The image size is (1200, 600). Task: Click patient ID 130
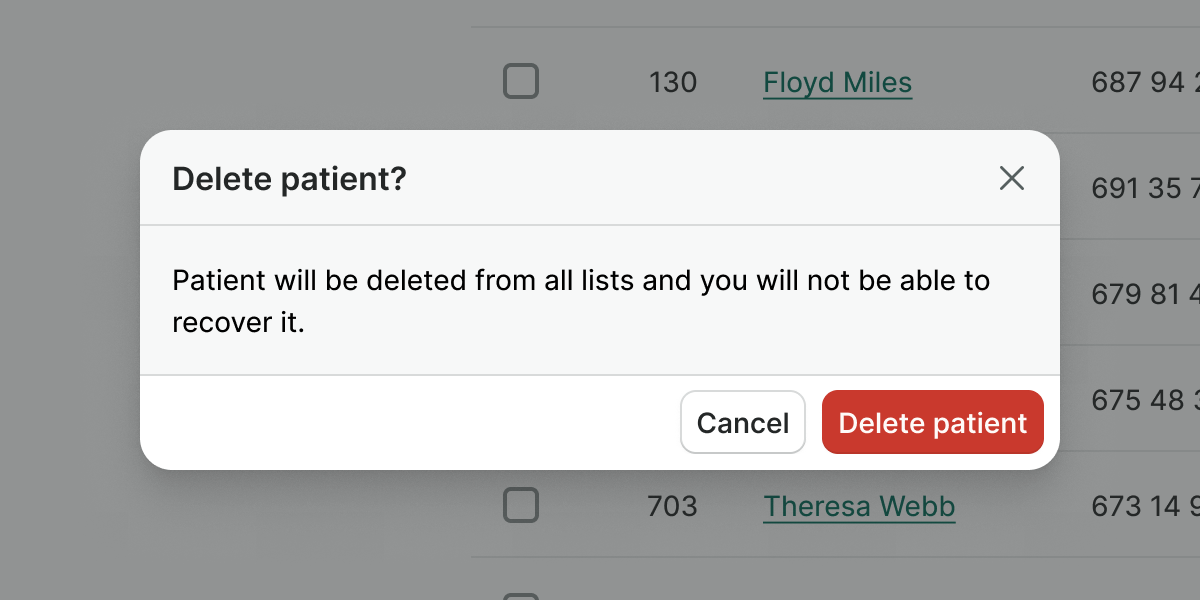pyautogui.click(x=672, y=82)
